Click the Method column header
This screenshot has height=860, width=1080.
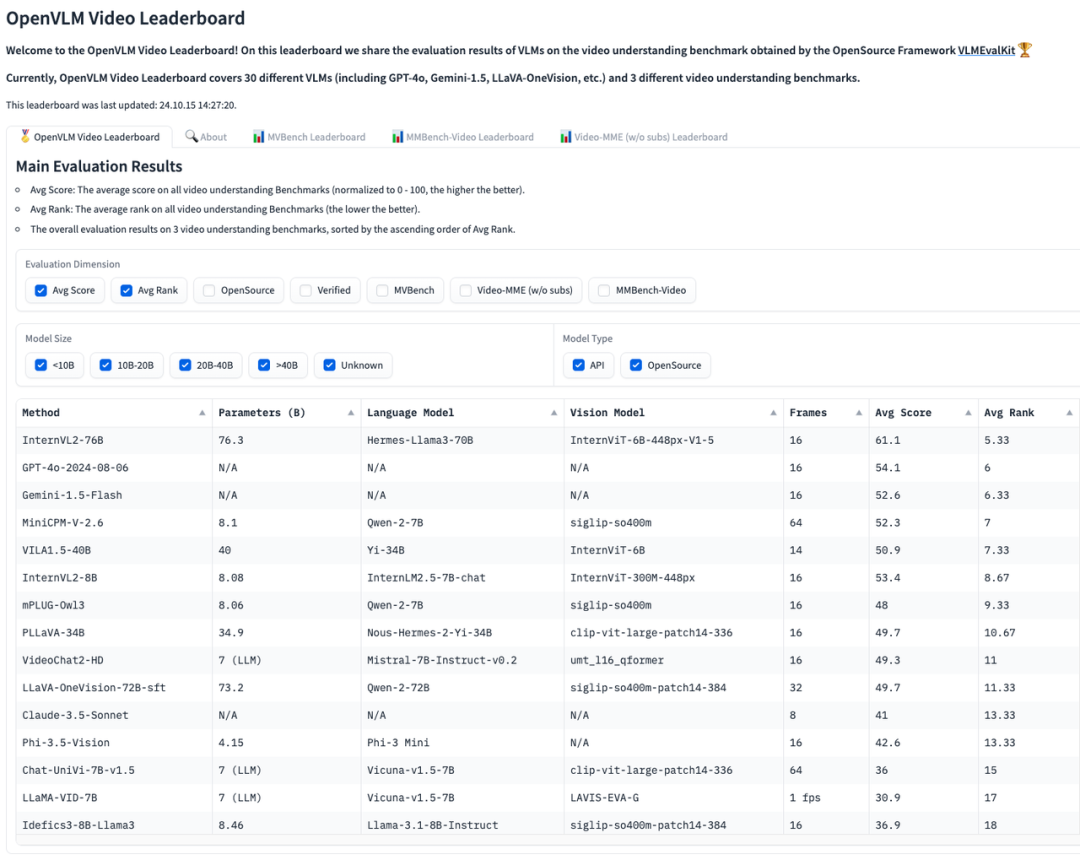coord(114,413)
